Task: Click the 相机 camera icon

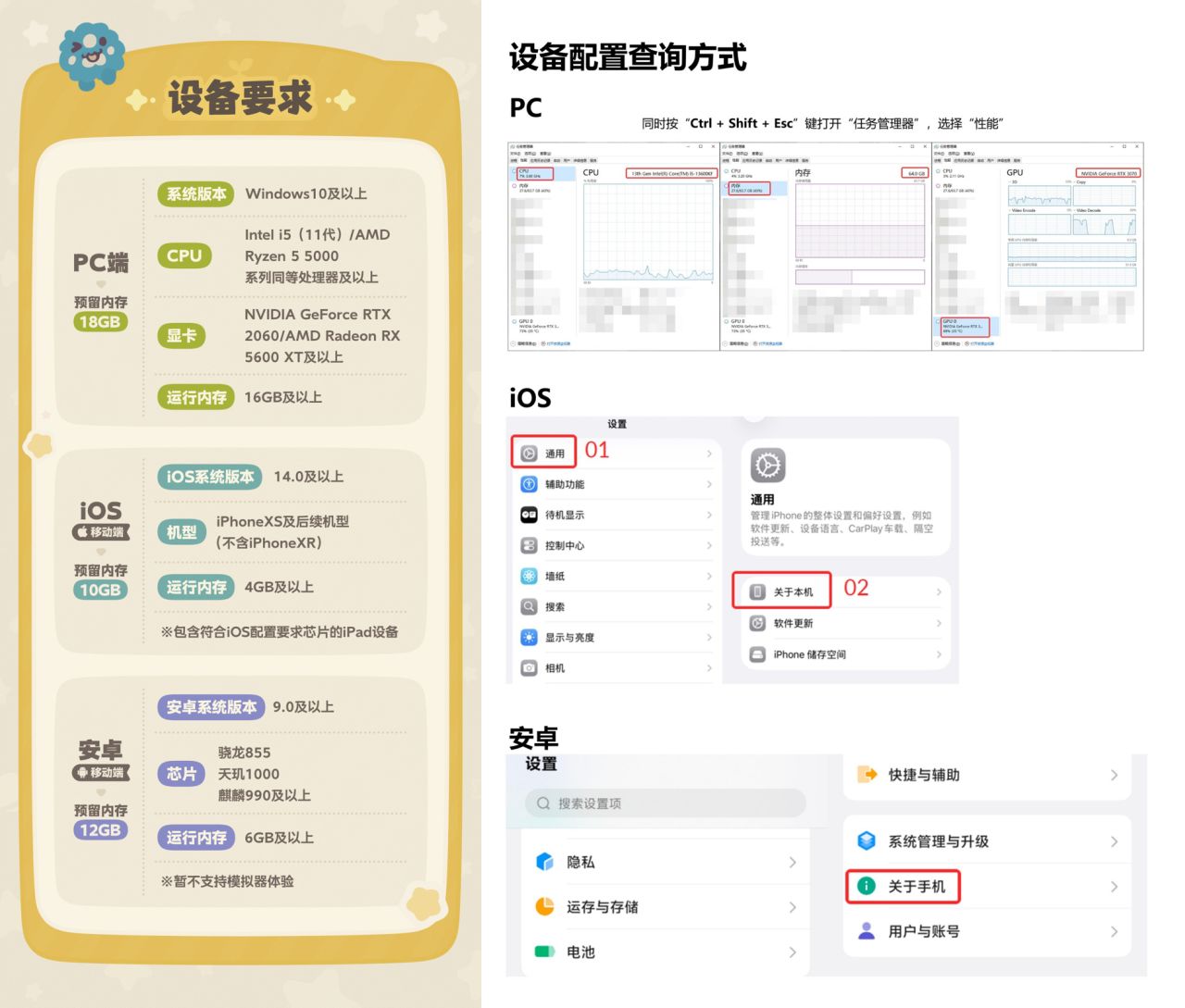Action: [x=529, y=667]
